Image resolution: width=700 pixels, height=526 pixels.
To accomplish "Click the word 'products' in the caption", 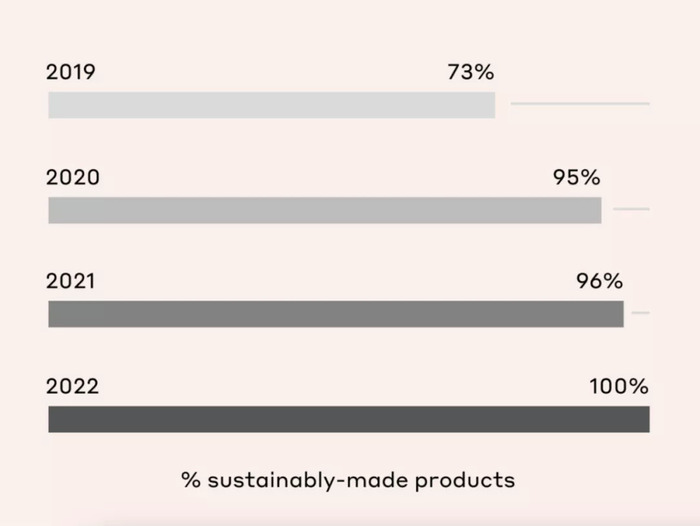I will click(x=465, y=481).
